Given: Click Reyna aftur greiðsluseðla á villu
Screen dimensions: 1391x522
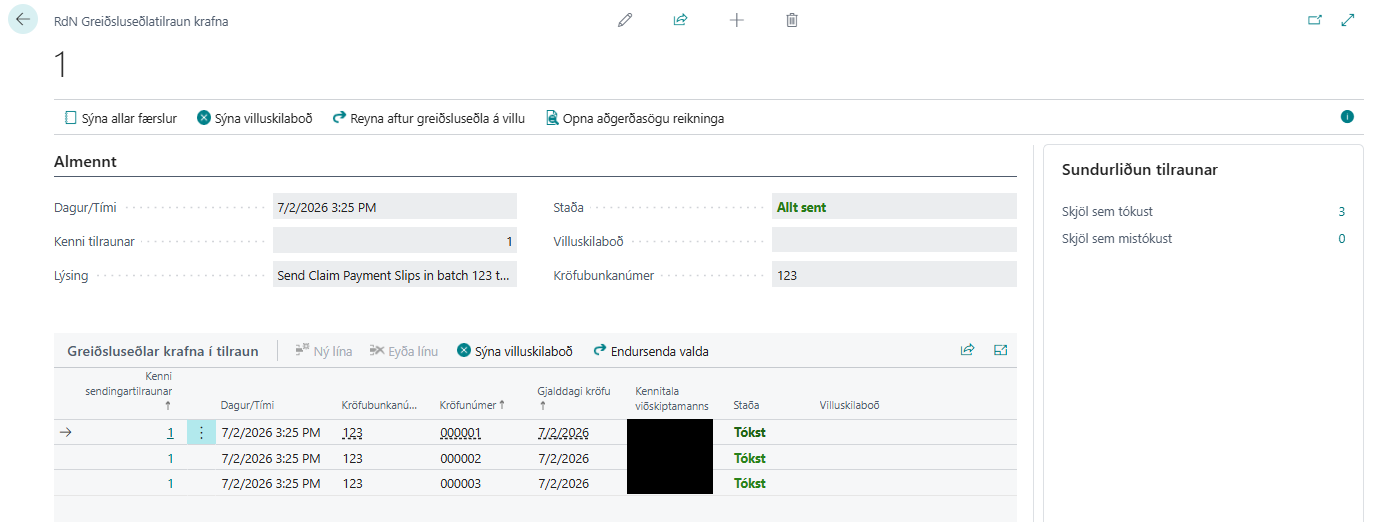Looking at the screenshot, I should [x=428, y=118].
